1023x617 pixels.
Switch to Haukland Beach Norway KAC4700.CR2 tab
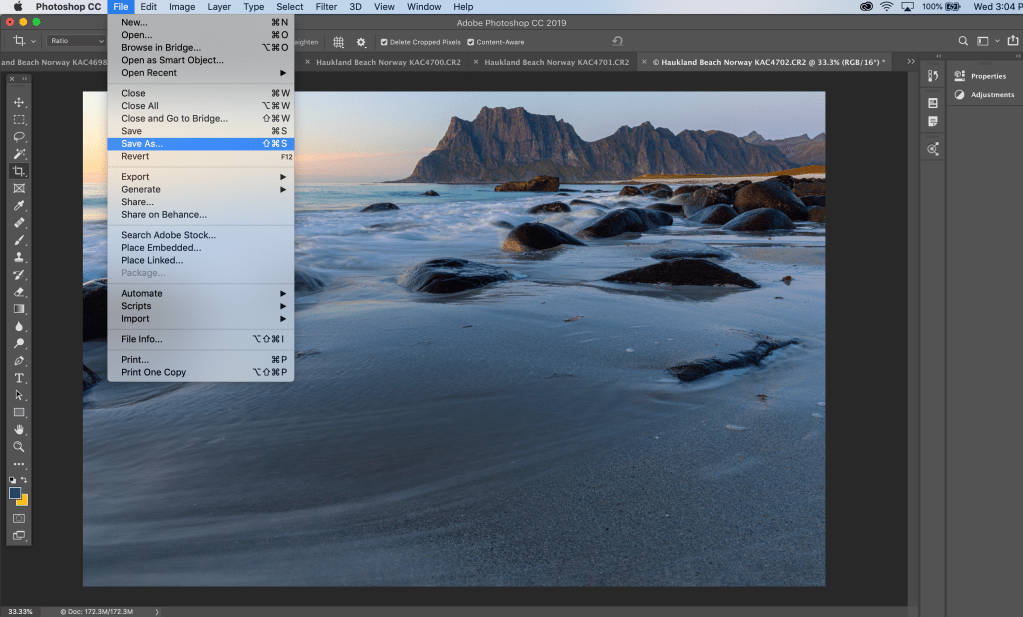(x=388, y=62)
